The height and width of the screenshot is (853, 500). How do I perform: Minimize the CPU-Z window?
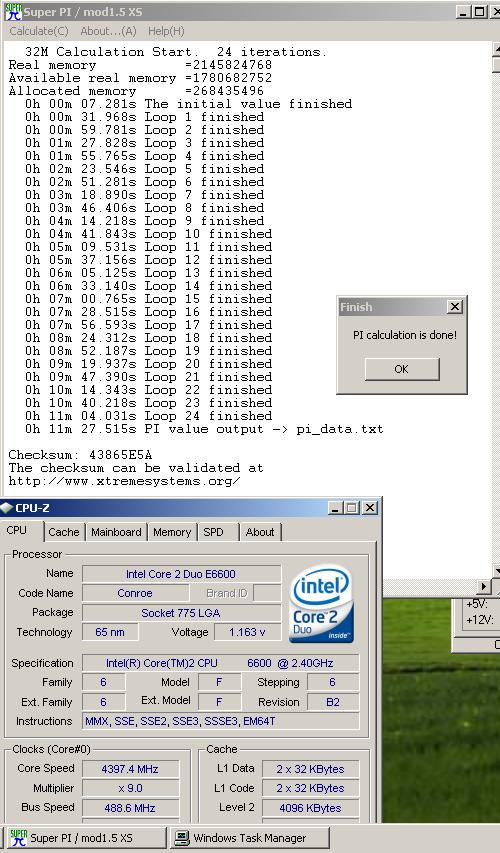[x=335, y=508]
